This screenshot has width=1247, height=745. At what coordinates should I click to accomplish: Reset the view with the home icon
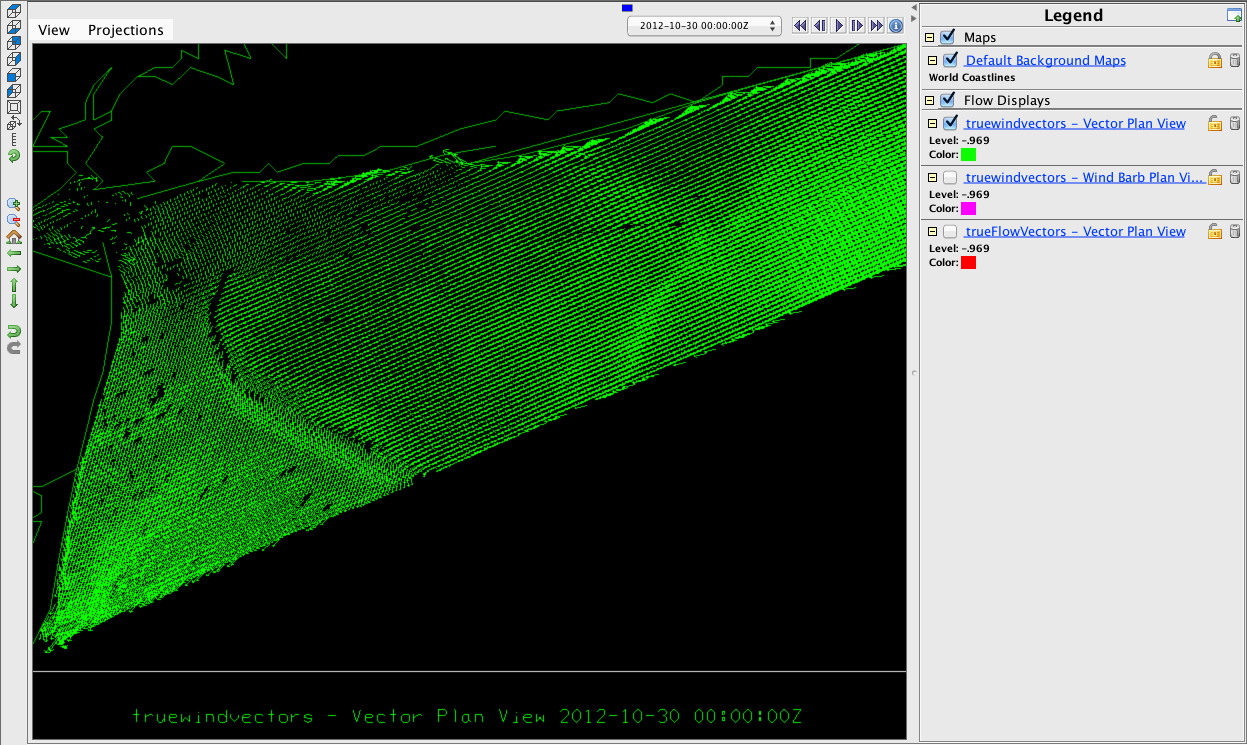(14, 237)
